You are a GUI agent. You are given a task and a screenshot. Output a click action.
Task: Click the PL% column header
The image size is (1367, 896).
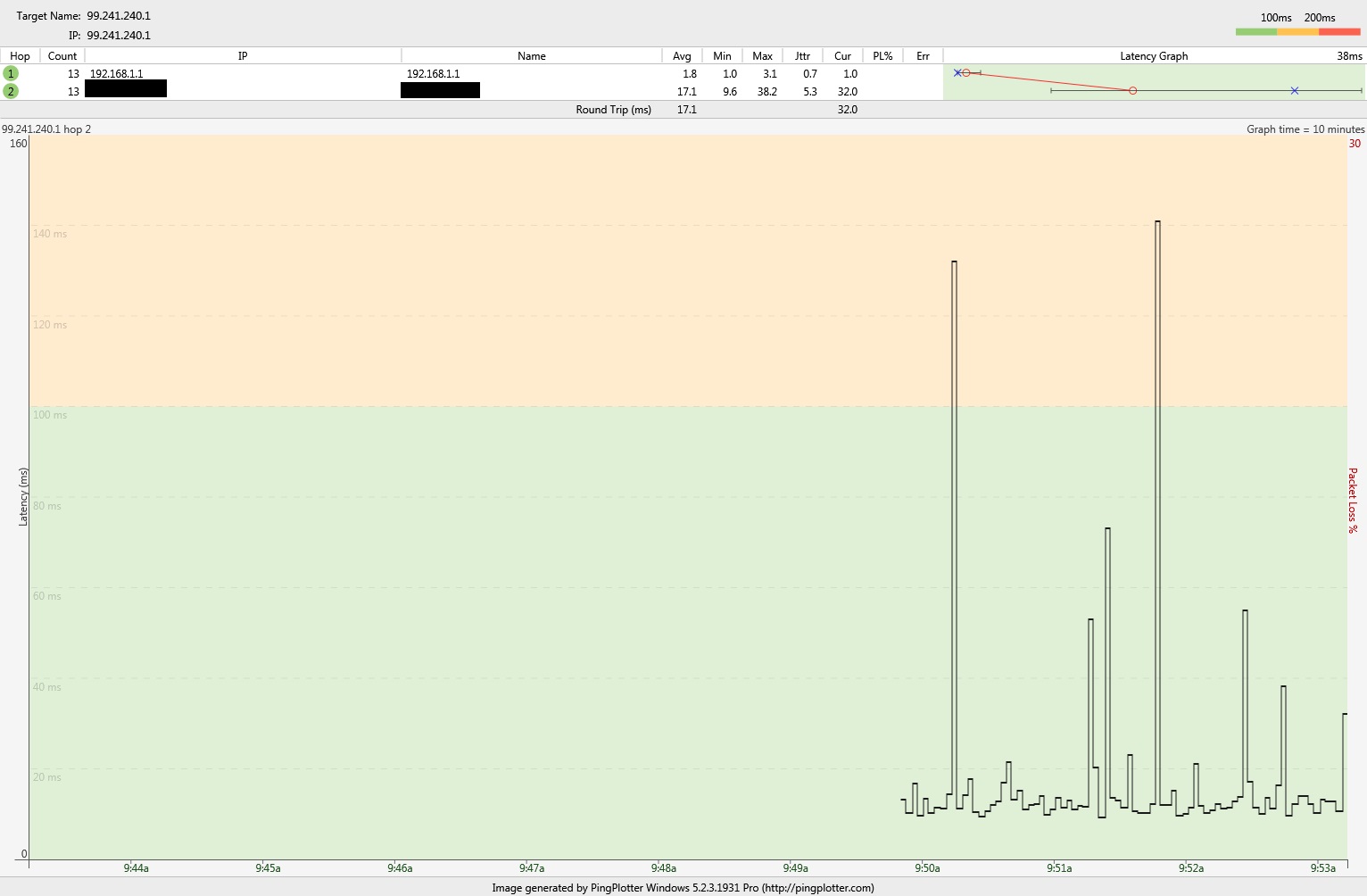coord(882,56)
